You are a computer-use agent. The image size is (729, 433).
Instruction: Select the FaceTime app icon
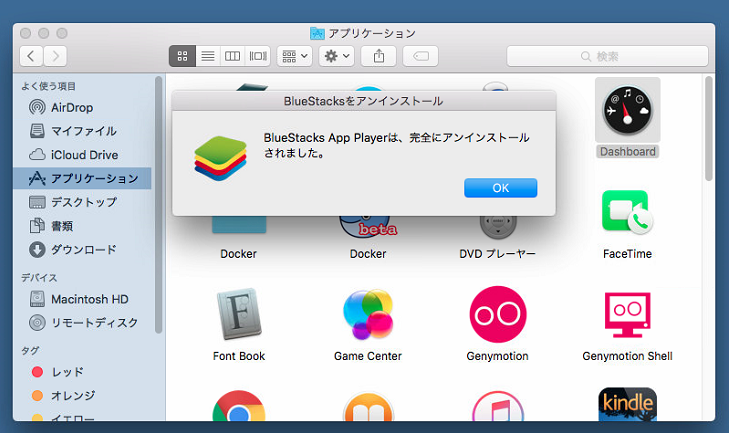click(x=627, y=211)
